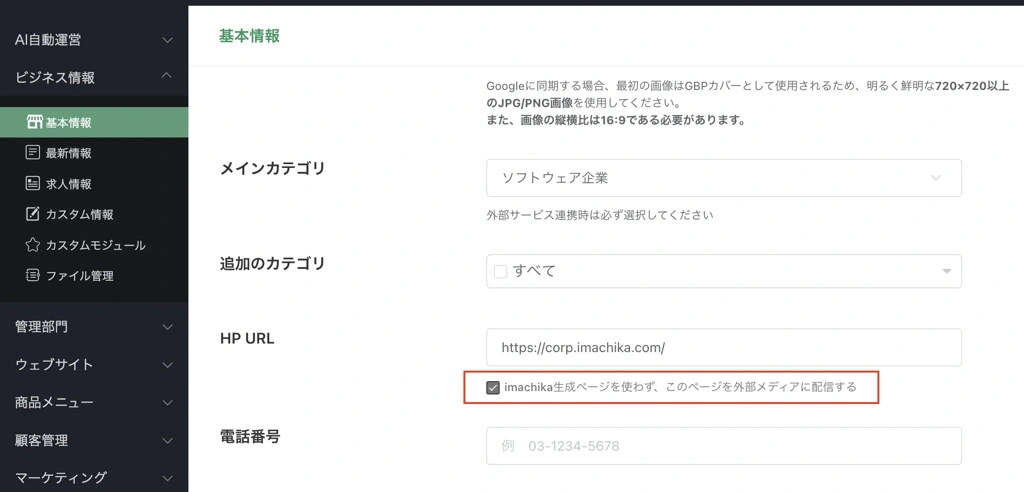Toggle the すべて checkbox in 追加のカテゴリ
Screen dimensions: 1024x492
[x=501, y=272]
